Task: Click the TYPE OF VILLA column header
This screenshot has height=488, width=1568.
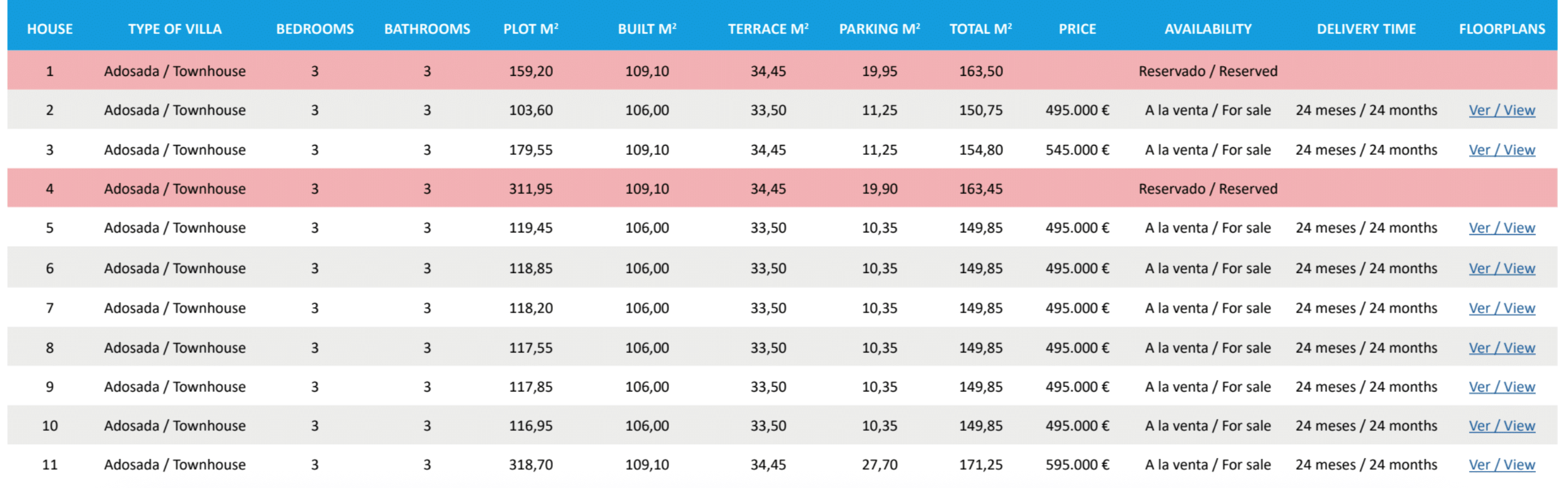Action: (x=175, y=29)
